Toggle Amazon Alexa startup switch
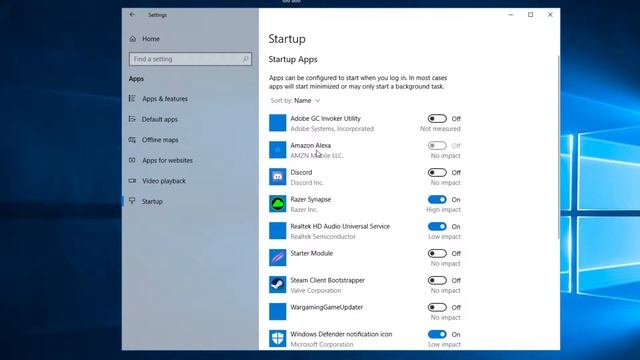Screen dimensions: 640x360 [437, 146]
